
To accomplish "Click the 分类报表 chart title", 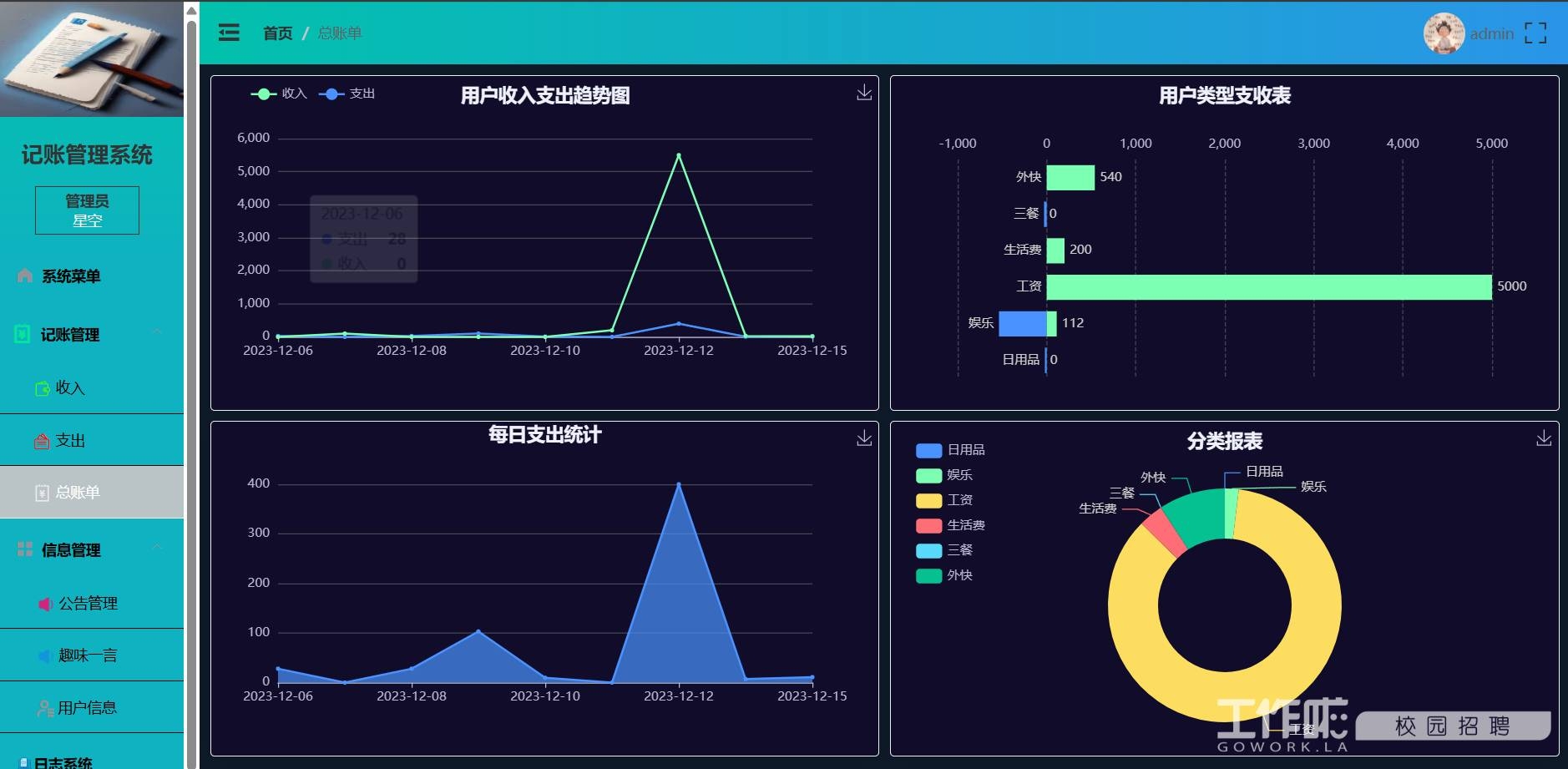I will (1225, 442).
